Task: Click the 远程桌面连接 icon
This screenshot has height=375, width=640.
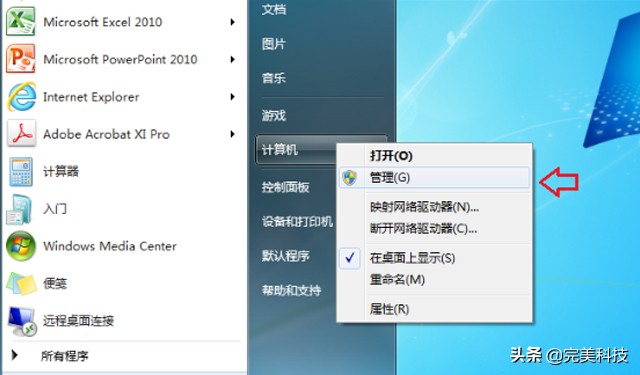Action: point(22,321)
